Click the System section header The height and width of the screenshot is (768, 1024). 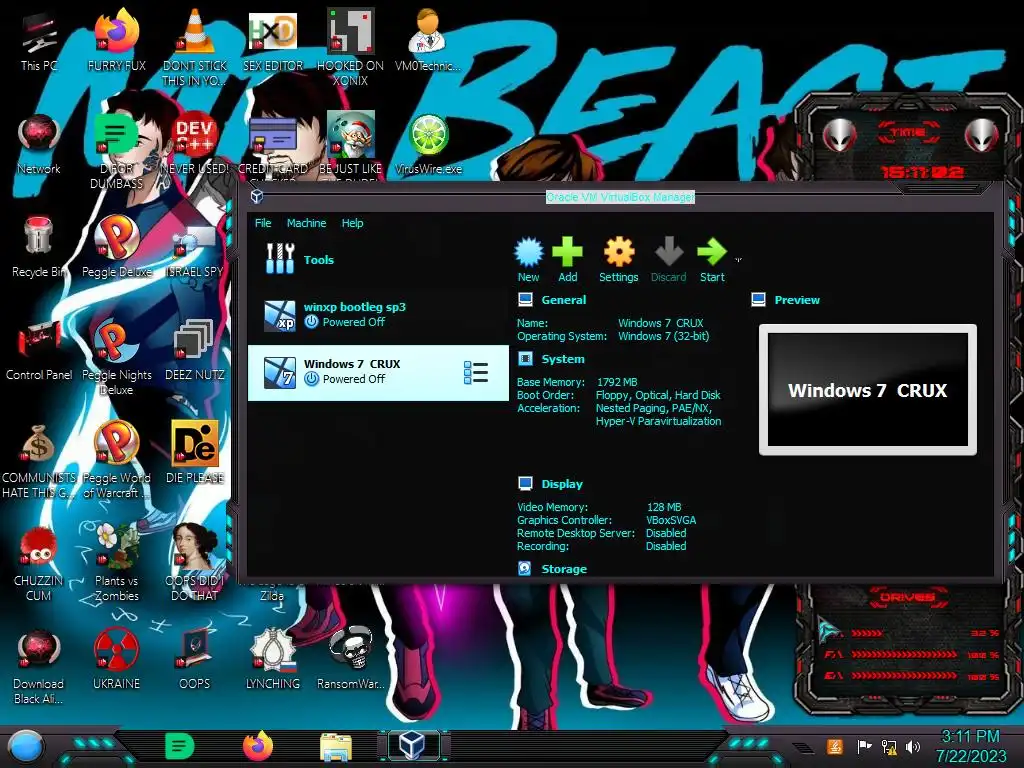click(x=562, y=359)
